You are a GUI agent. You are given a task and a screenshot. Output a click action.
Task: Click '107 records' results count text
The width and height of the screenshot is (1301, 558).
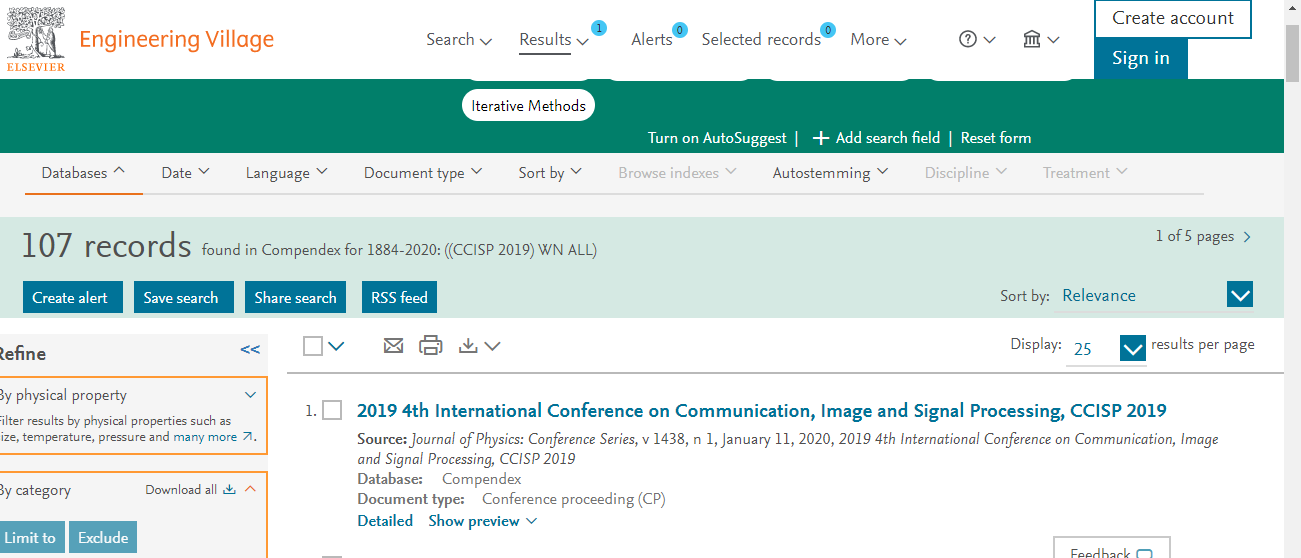[106, 245]
